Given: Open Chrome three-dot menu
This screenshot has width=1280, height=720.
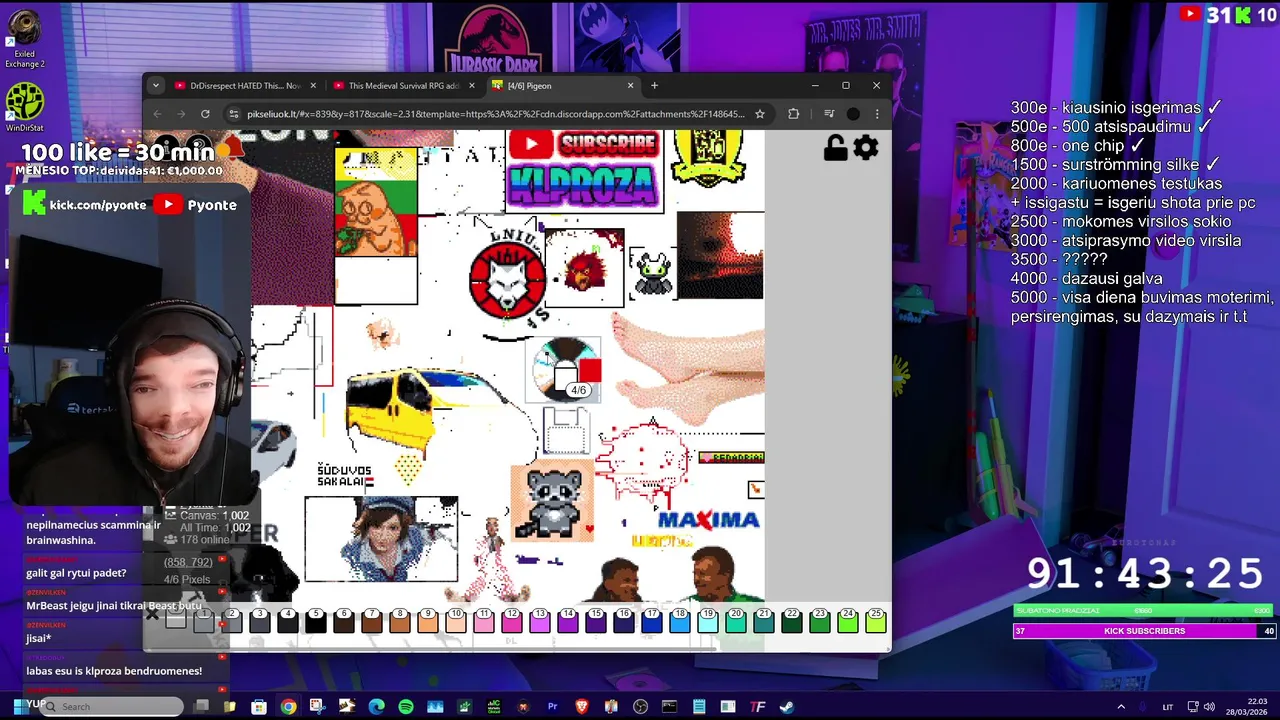Looking at the screenshot, I should click(877, 114).
